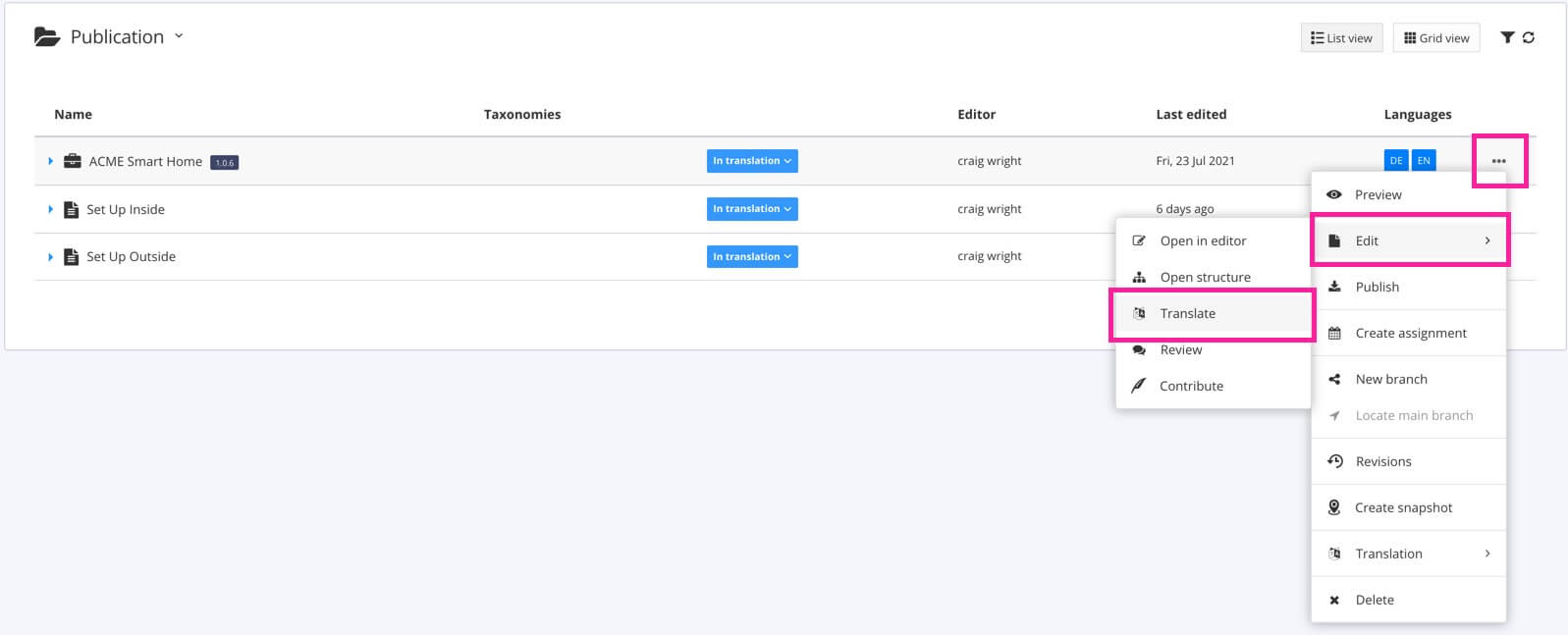Open the three-dot menu for ACME Smart Home
This screenshot has height=635, width=1568.
tap(1498, 161)
